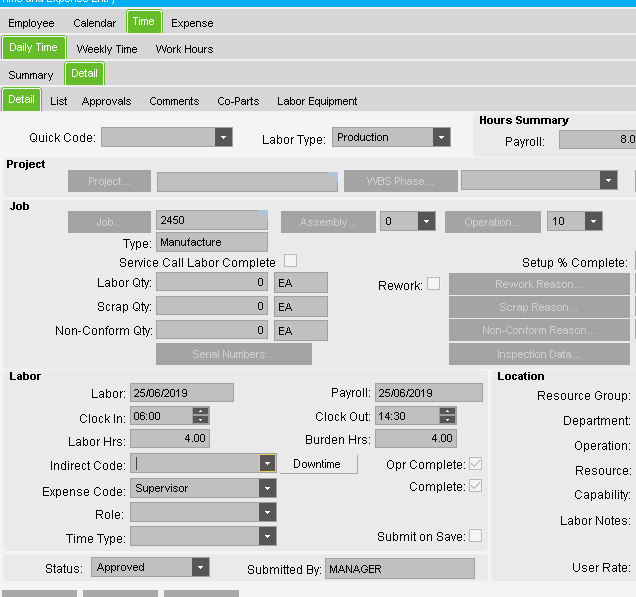Image resolution: width=636 pixels, height=597 pixels.
Task: Expand the Labor Type dropdown
Action: (441, 137)
